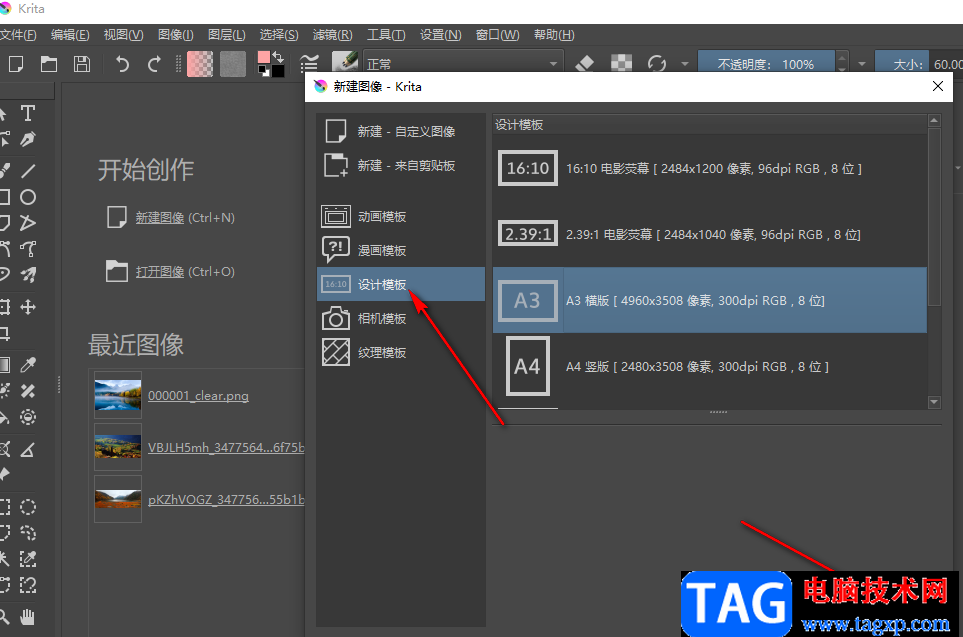Click template list scrollbar down arrow
Viewport: 963px width, 637px height.
[x=934, y=402]
